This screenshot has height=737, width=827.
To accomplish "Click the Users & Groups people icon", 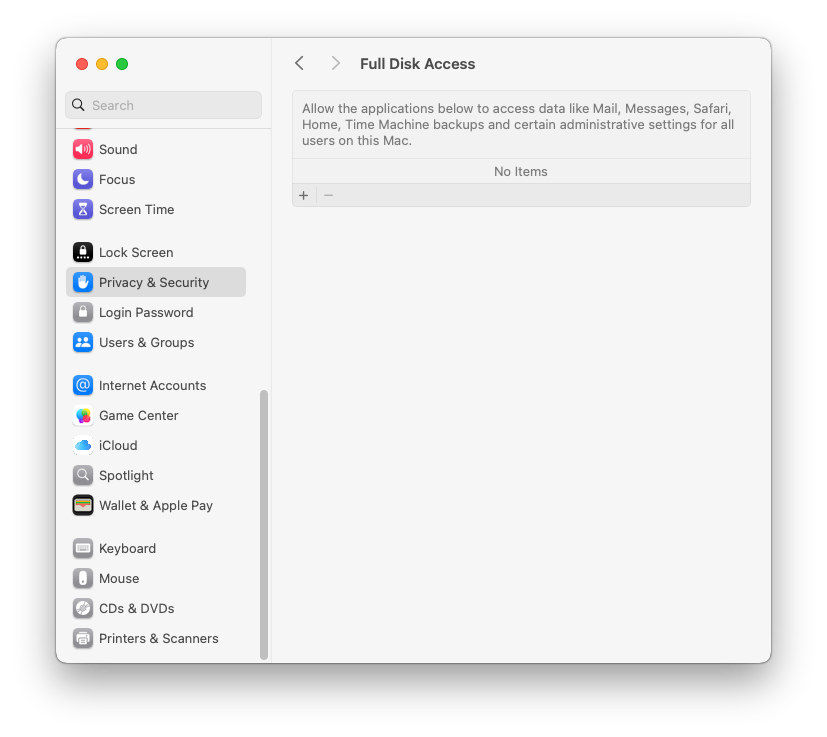I will pos(83,342).
